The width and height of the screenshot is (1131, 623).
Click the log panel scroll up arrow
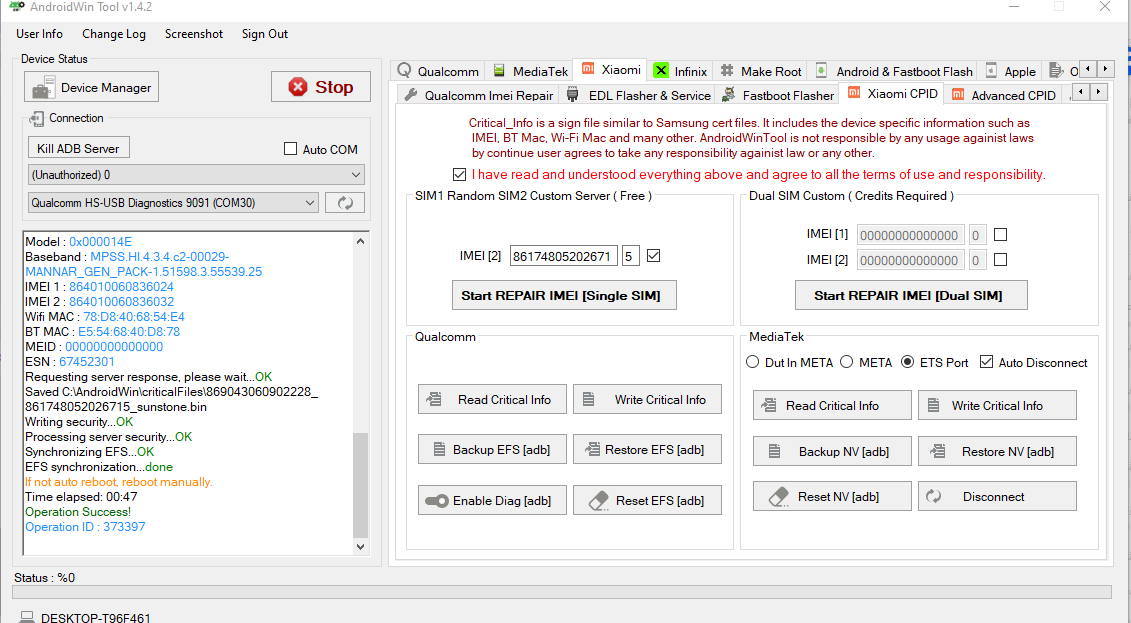[x=361, y=241]
